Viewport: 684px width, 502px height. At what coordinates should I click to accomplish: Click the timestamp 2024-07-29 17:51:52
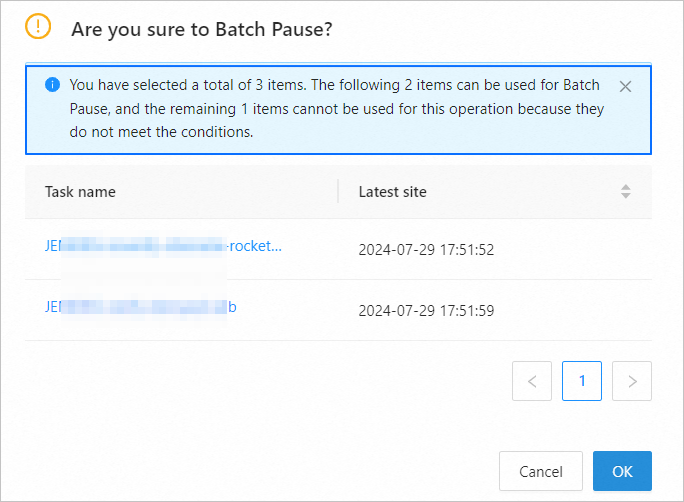click(426, 250)
